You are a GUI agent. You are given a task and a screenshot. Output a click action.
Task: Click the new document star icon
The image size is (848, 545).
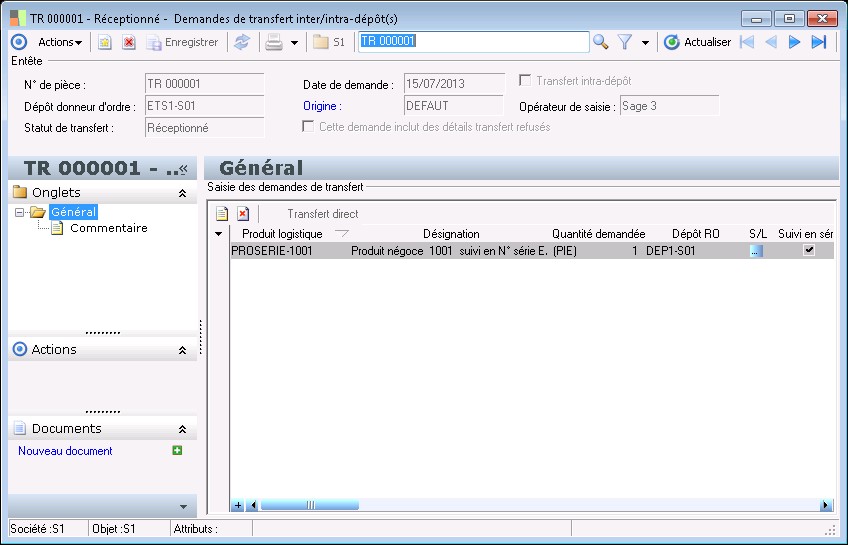click(105, 42)
